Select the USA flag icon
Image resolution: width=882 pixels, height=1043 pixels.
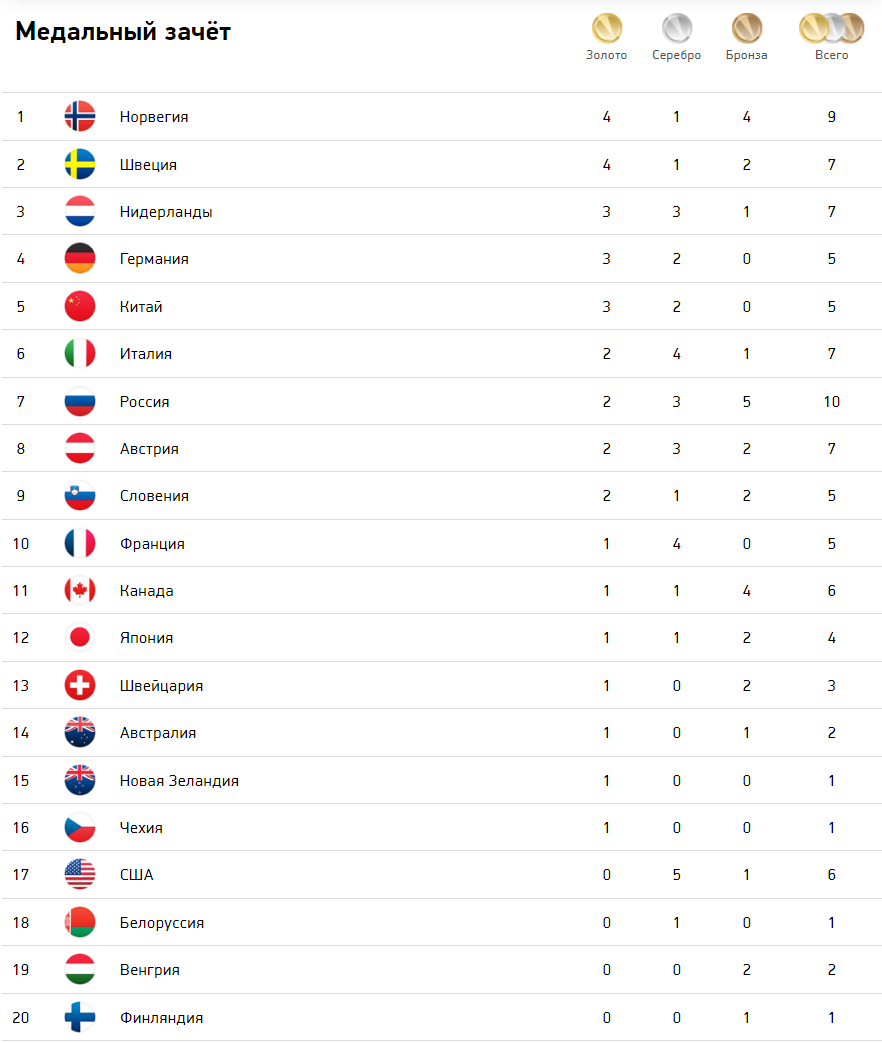[x=80, y=875]
